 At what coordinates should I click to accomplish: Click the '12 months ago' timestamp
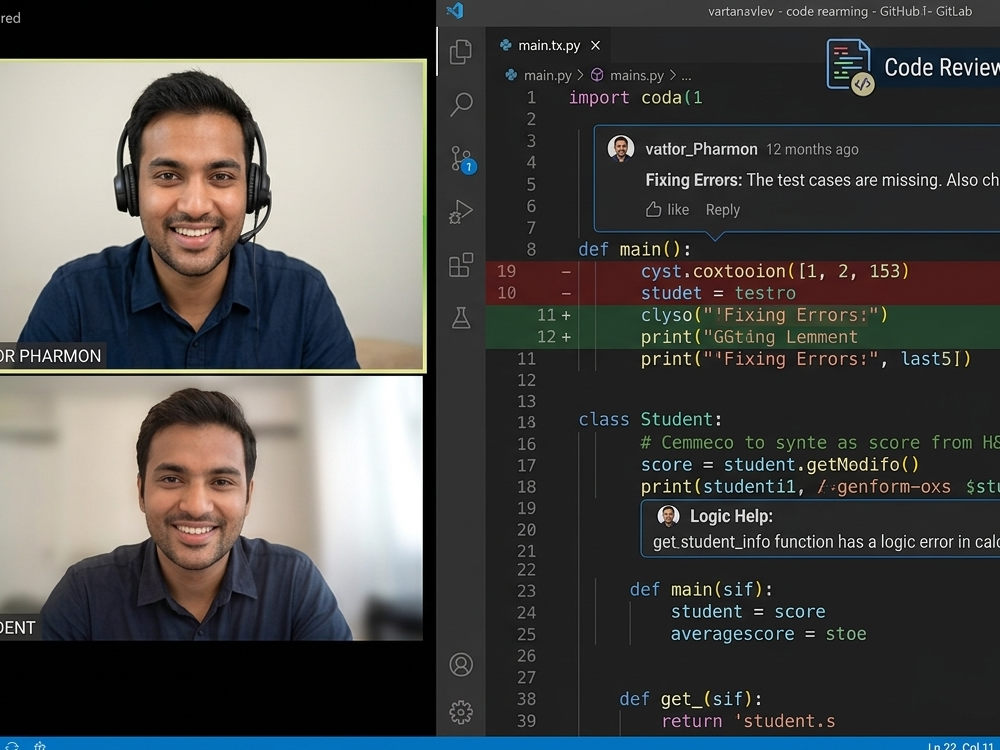pos(812,149)
